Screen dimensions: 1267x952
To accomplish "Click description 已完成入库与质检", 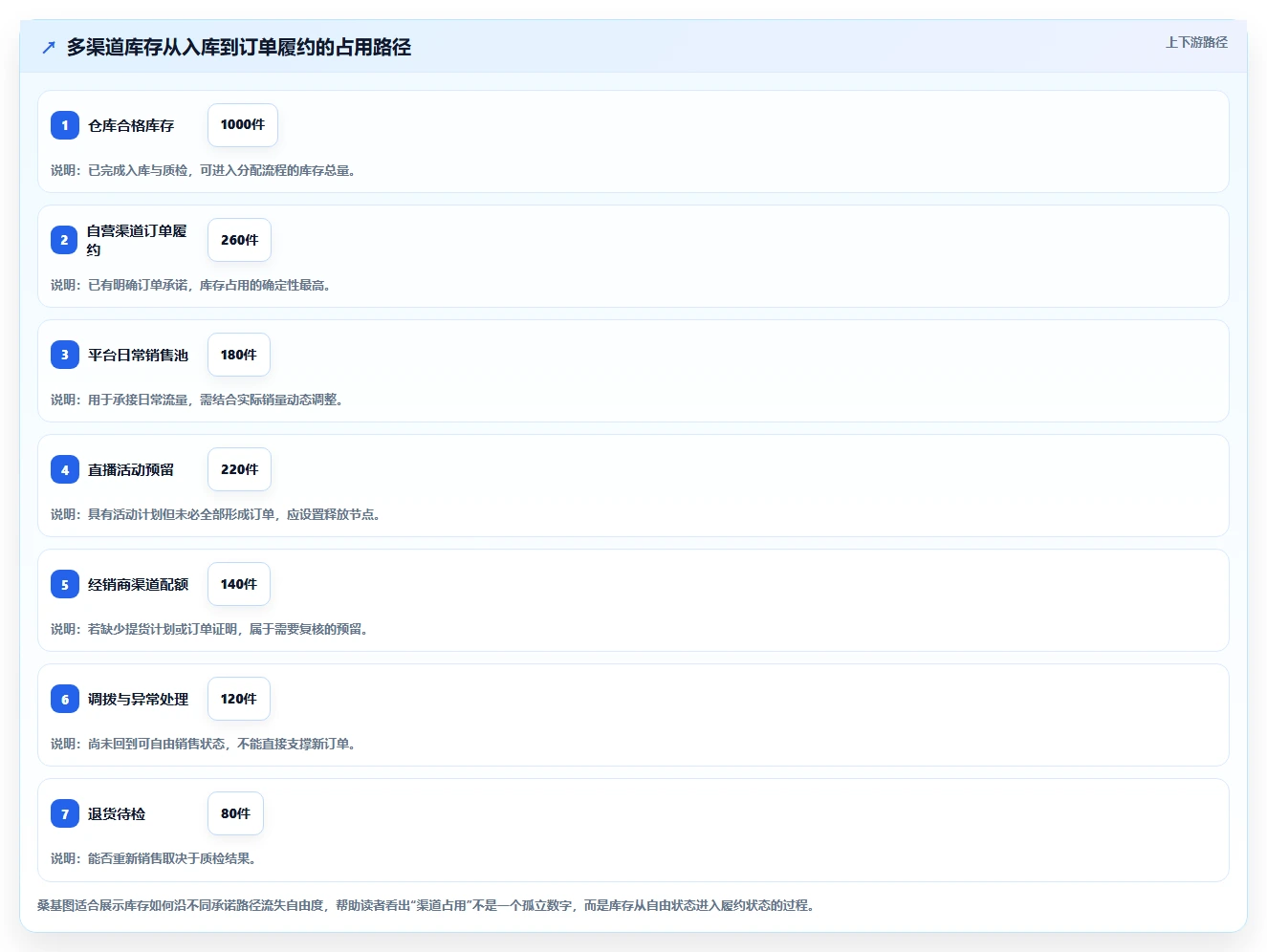I will pyautogui.click(x=204, y=170).
